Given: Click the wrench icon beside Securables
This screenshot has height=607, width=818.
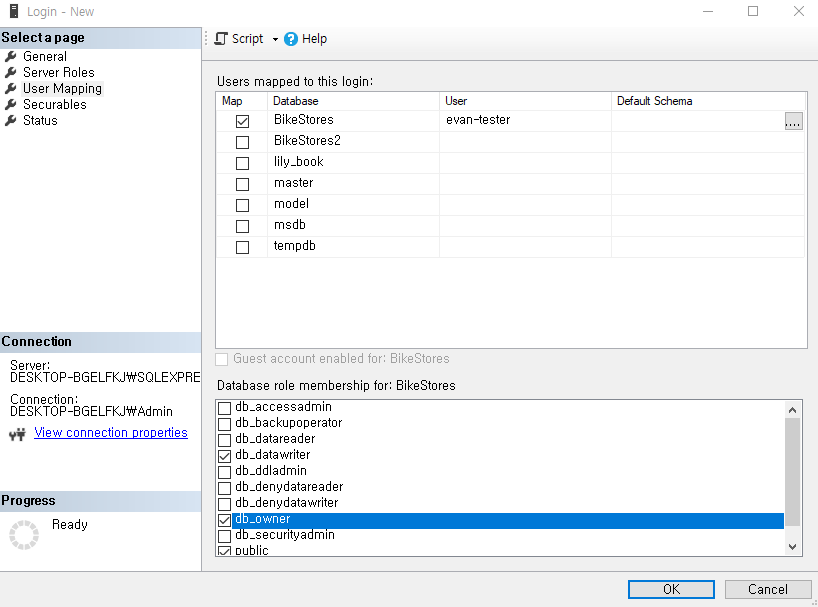Looking at the screenshot, I should [x=10, y=104].
